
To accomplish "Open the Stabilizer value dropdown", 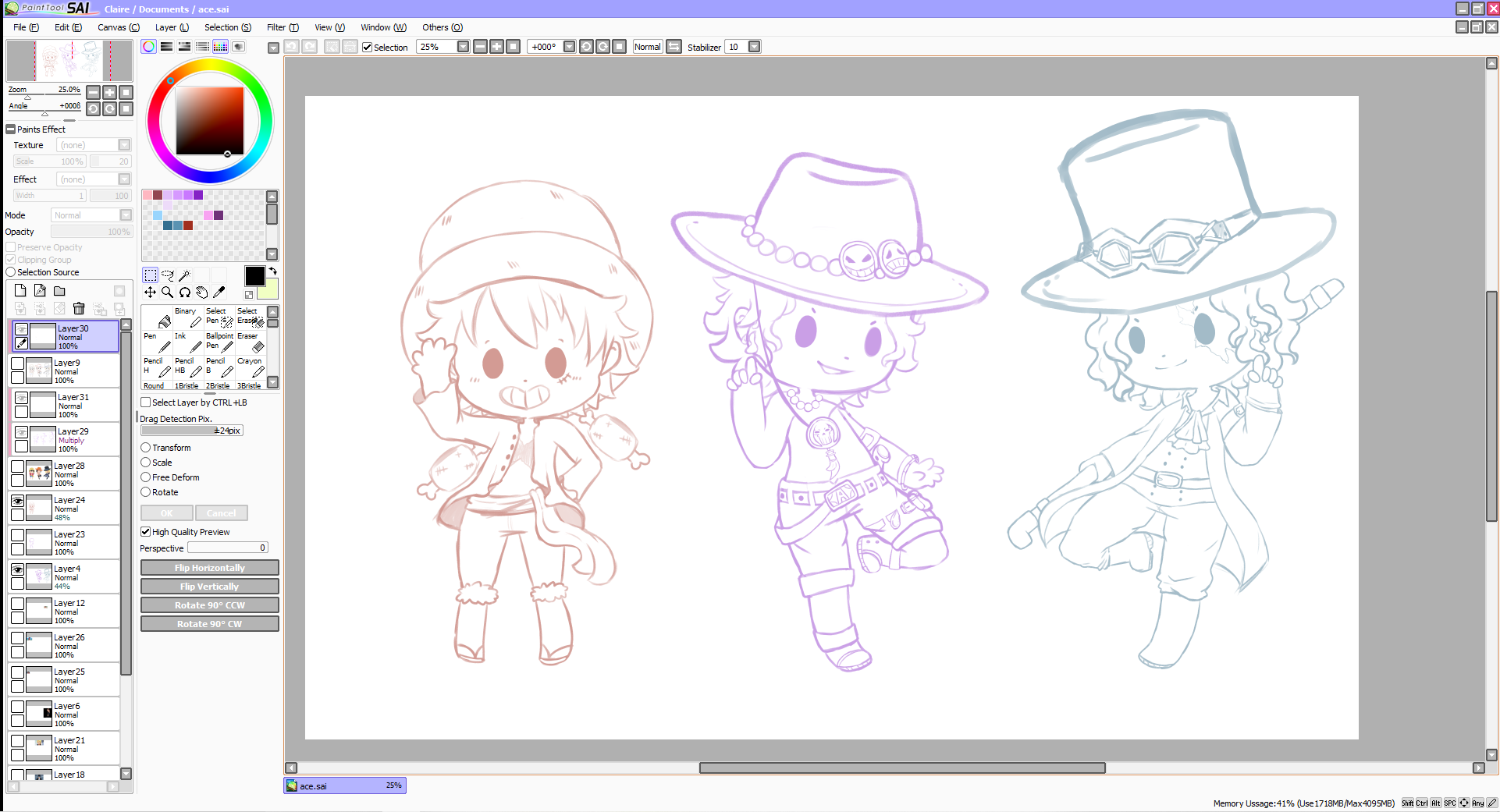I will tap(754, 47).
